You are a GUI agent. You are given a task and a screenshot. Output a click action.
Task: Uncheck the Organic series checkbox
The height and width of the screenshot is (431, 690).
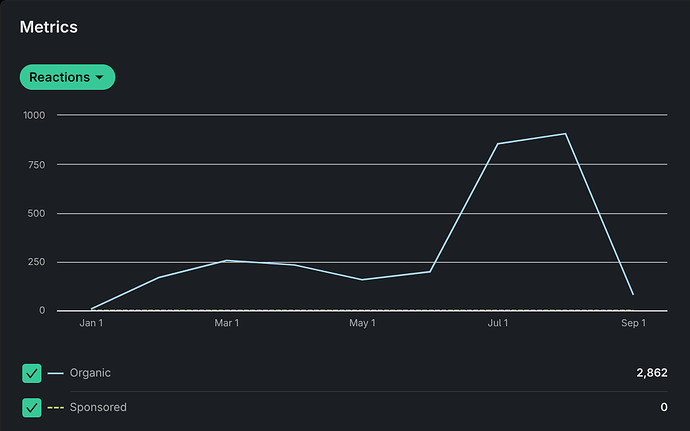(32, 373)
